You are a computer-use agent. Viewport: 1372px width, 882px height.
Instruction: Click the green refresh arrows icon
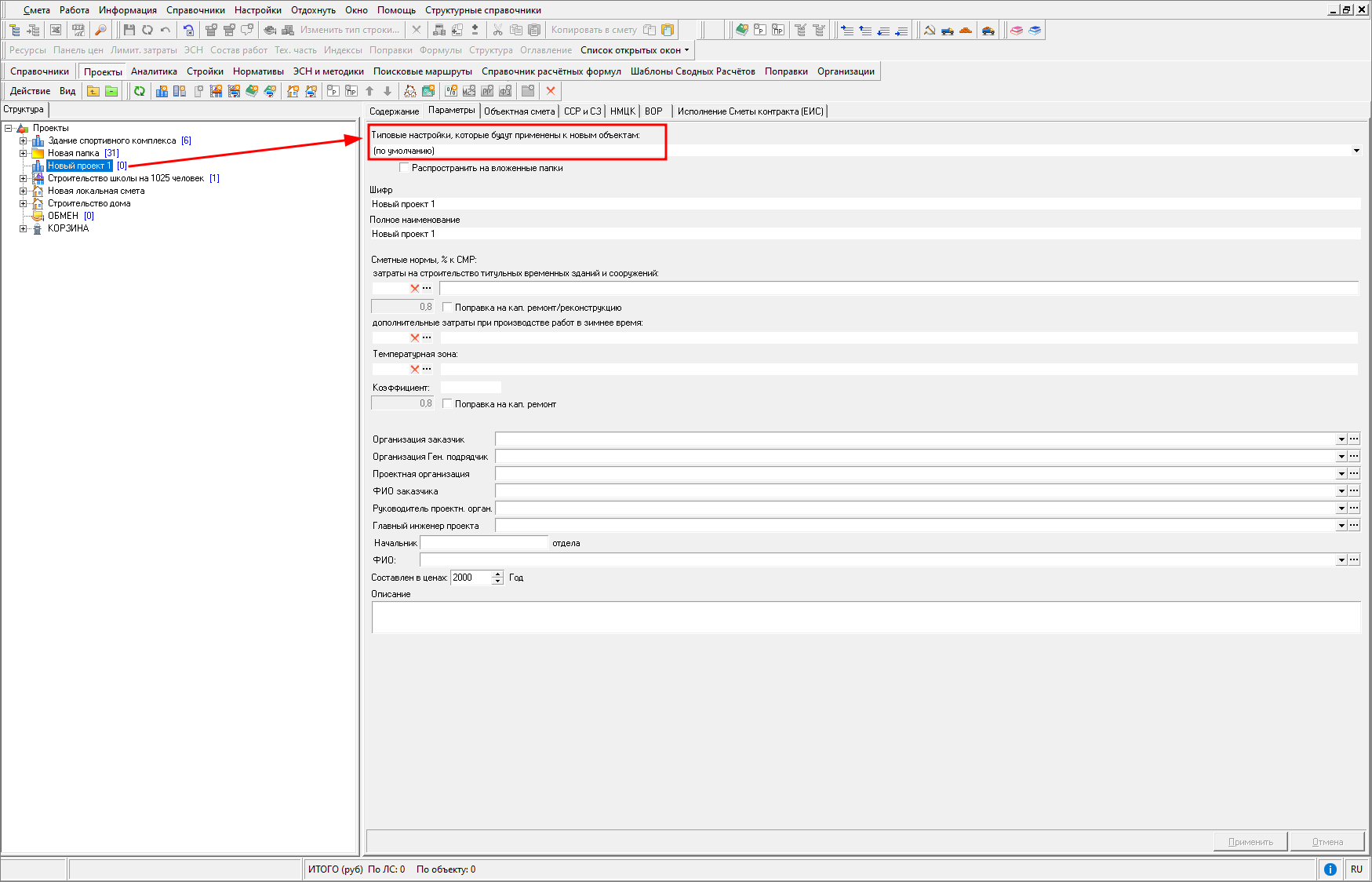tap(140, 91)
